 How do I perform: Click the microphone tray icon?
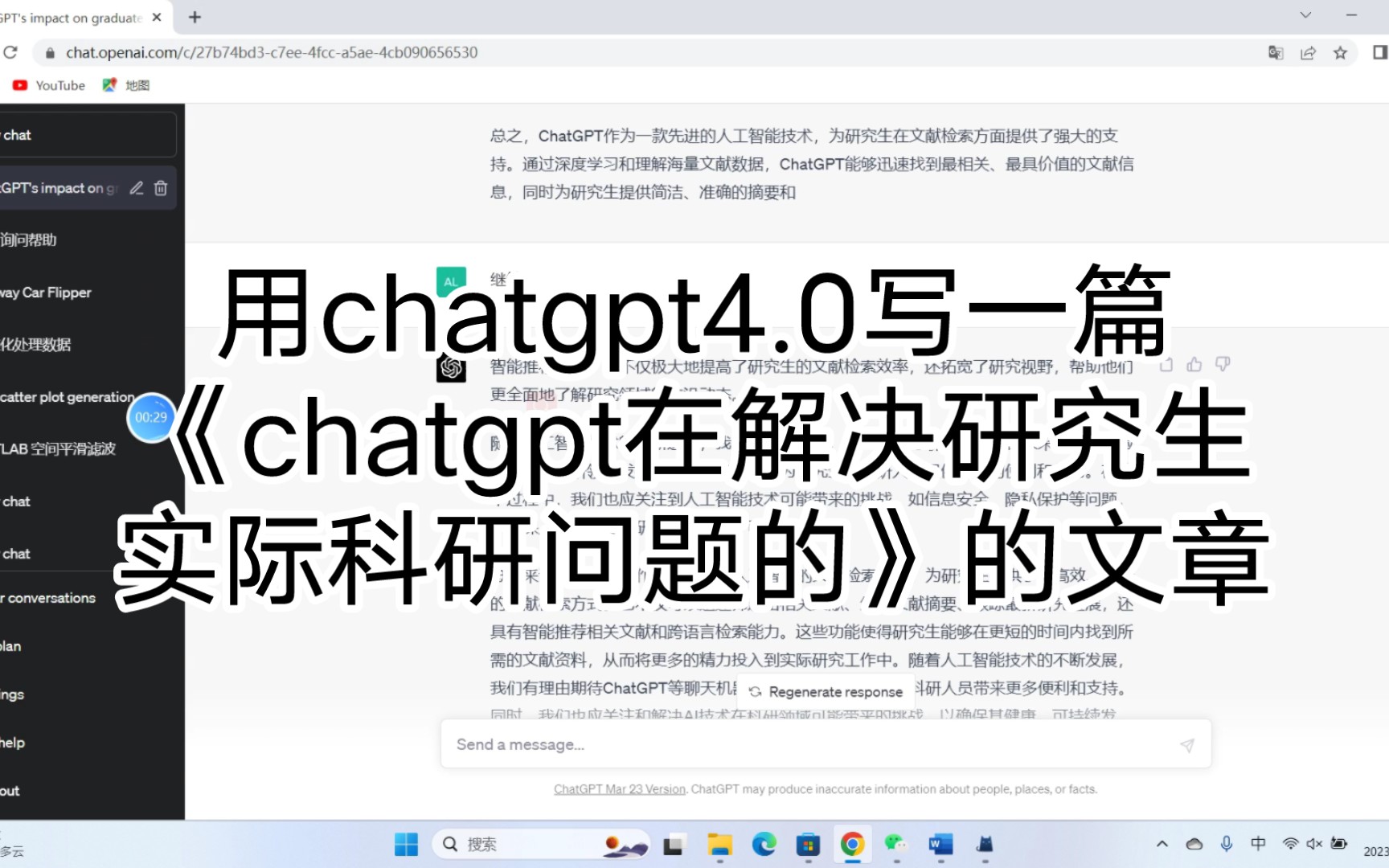[1227, 844]
